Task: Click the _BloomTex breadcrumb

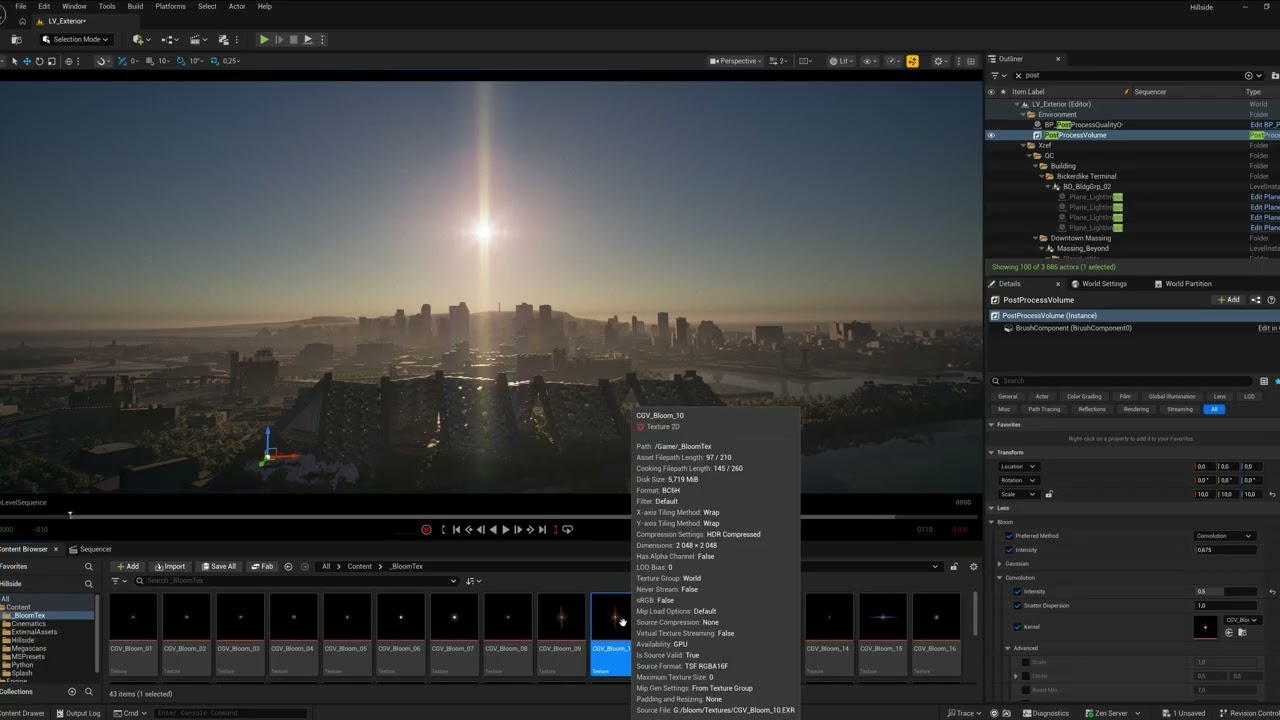Action: tap(407, 566)
